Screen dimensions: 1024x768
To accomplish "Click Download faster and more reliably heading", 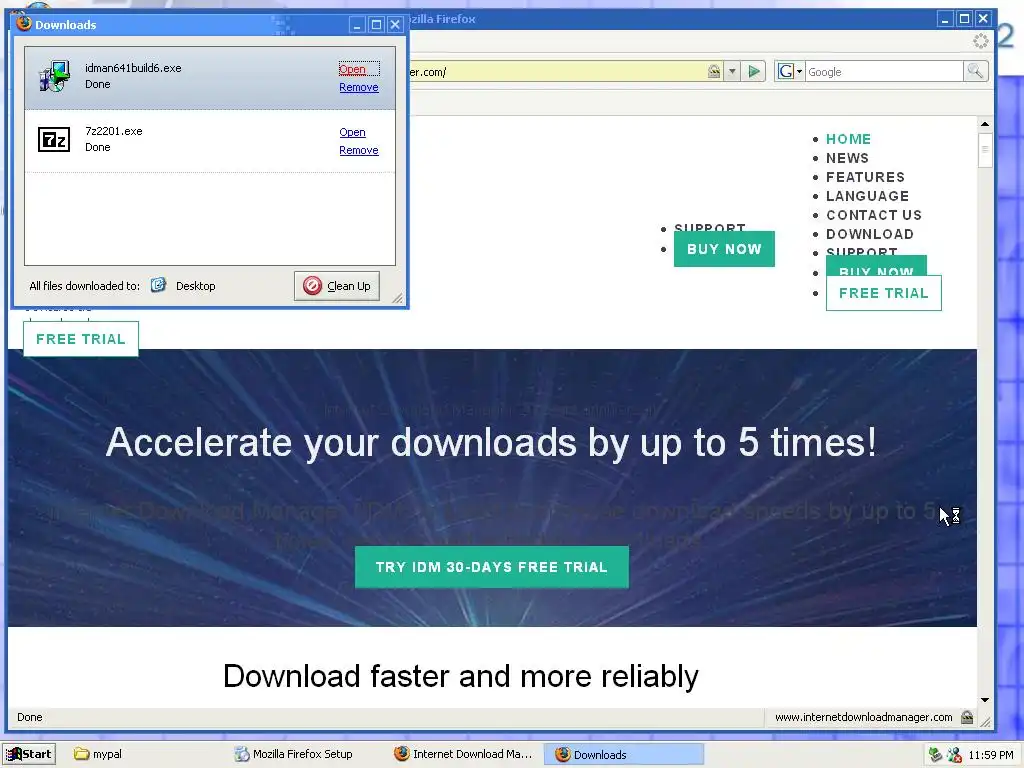I will tap(461, 676).
